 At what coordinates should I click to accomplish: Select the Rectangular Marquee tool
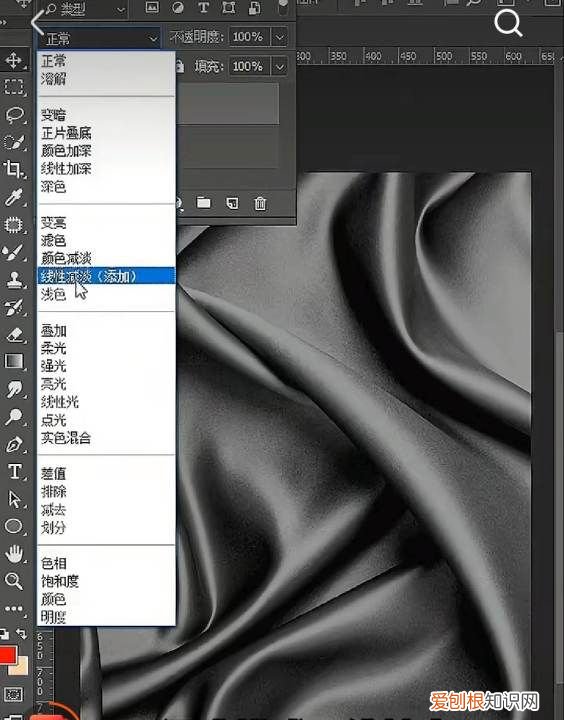point(13,87)
